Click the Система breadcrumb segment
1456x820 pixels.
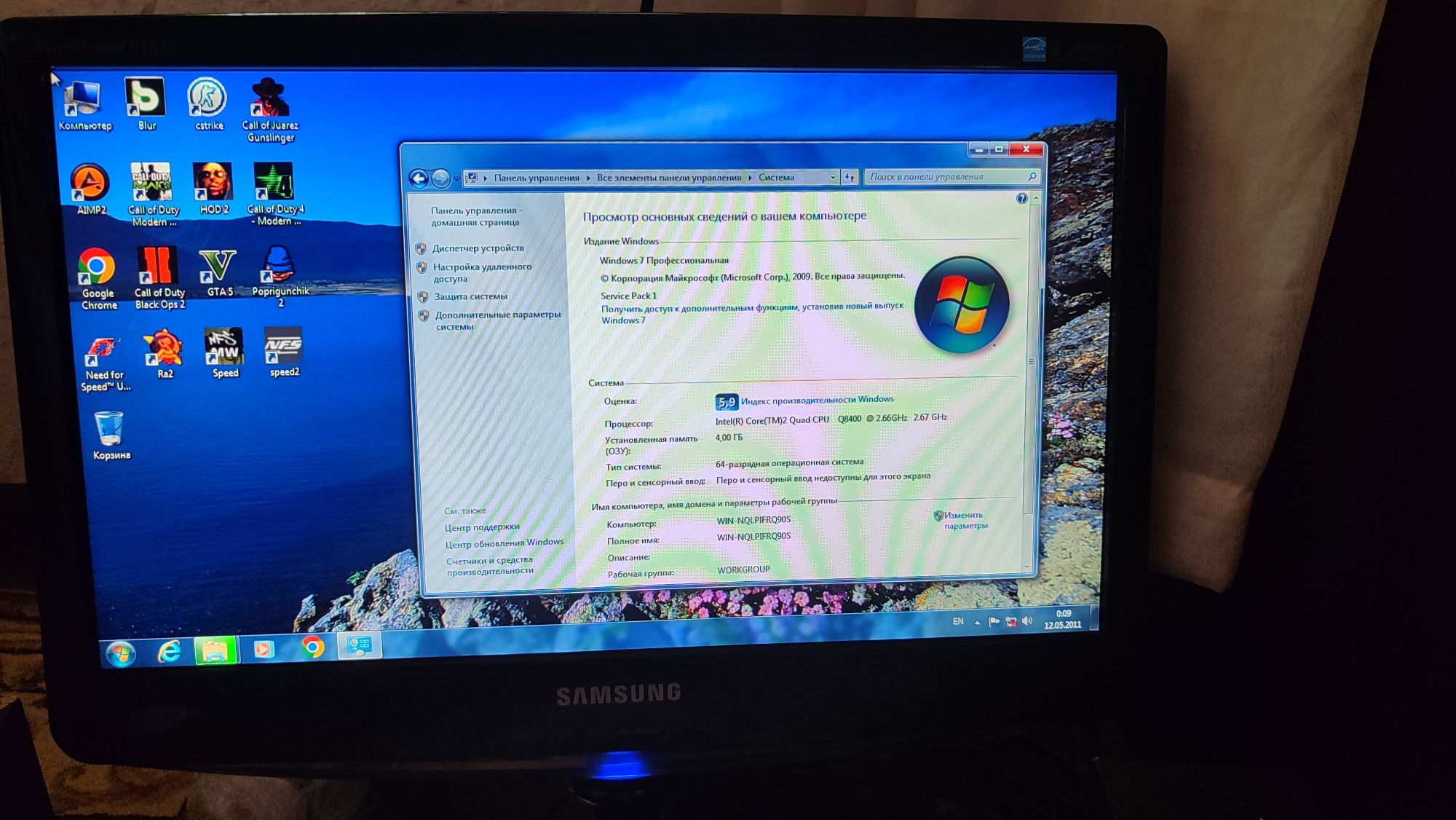click(776, 177)
